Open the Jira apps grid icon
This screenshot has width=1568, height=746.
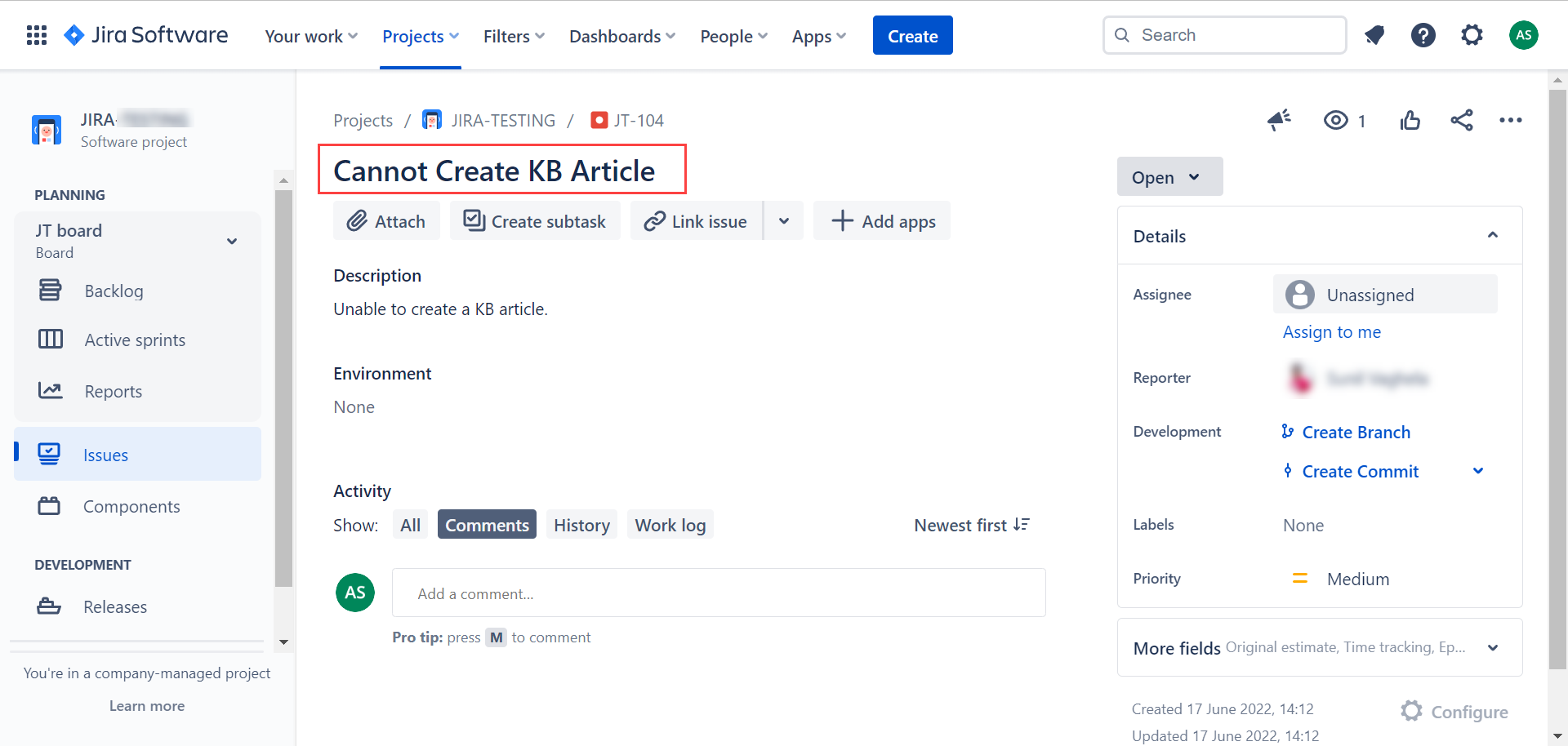click(36, 34)
